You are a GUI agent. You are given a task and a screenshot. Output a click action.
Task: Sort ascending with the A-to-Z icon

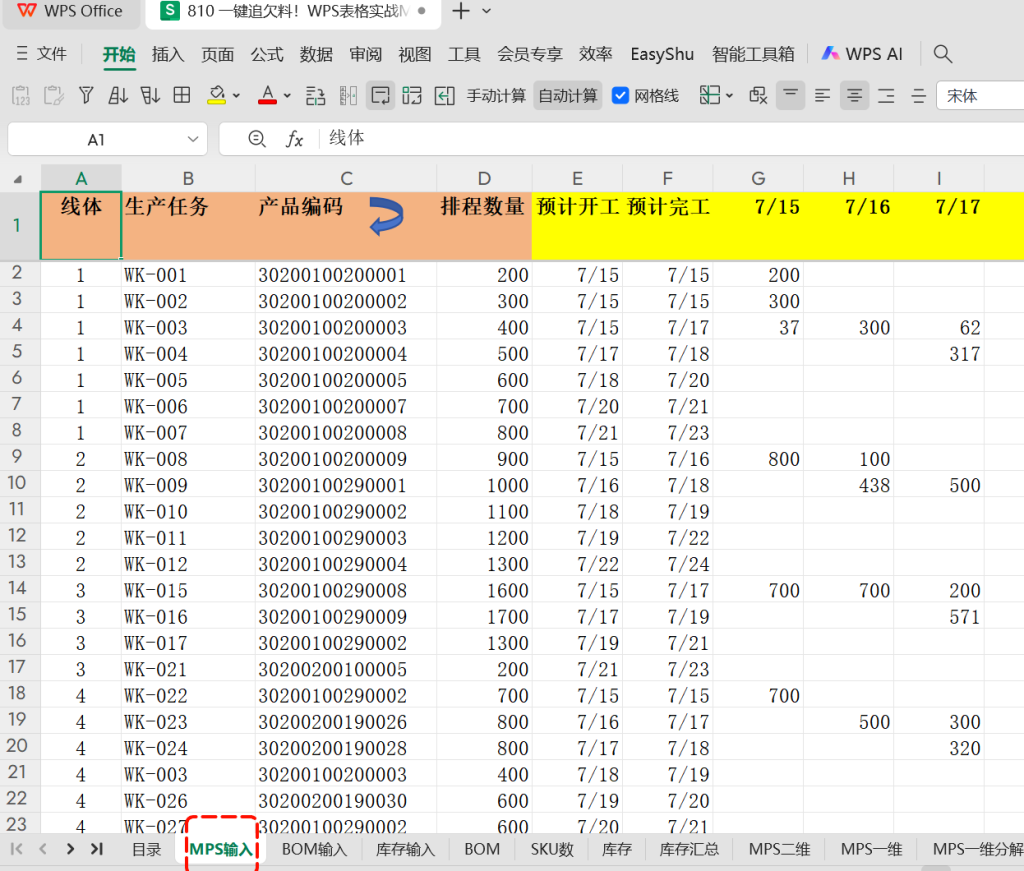[118, 96]
